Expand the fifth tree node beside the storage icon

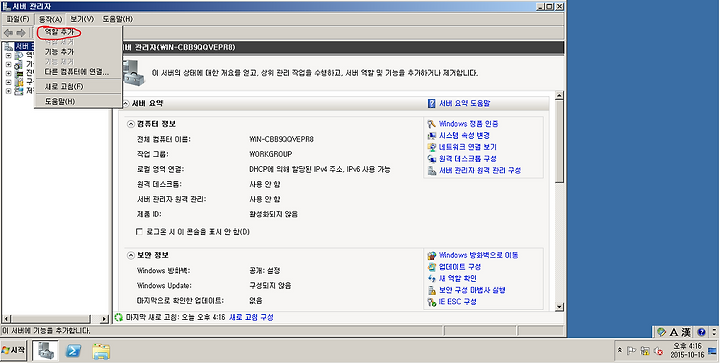click(x=8, y=91)
